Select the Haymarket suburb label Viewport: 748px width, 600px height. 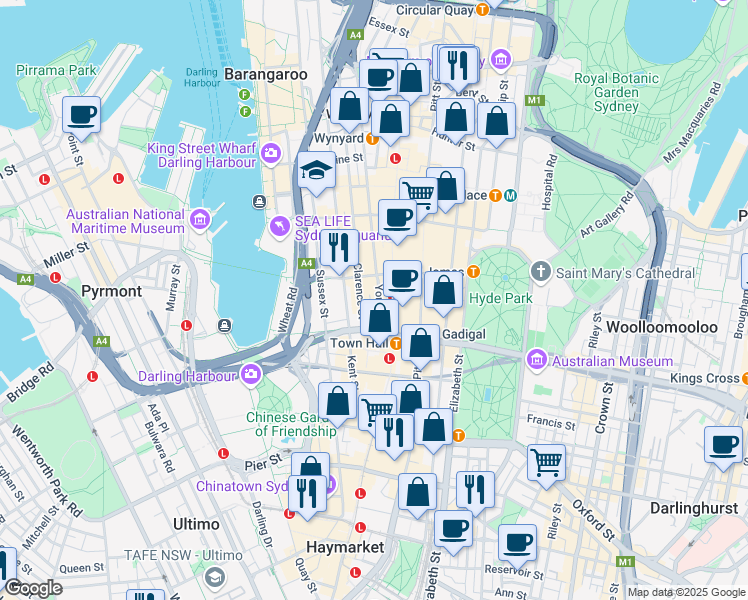click(345, 547)
